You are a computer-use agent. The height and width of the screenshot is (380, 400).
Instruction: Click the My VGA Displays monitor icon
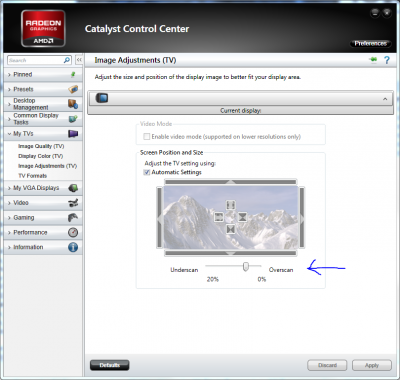pos(73,188)
